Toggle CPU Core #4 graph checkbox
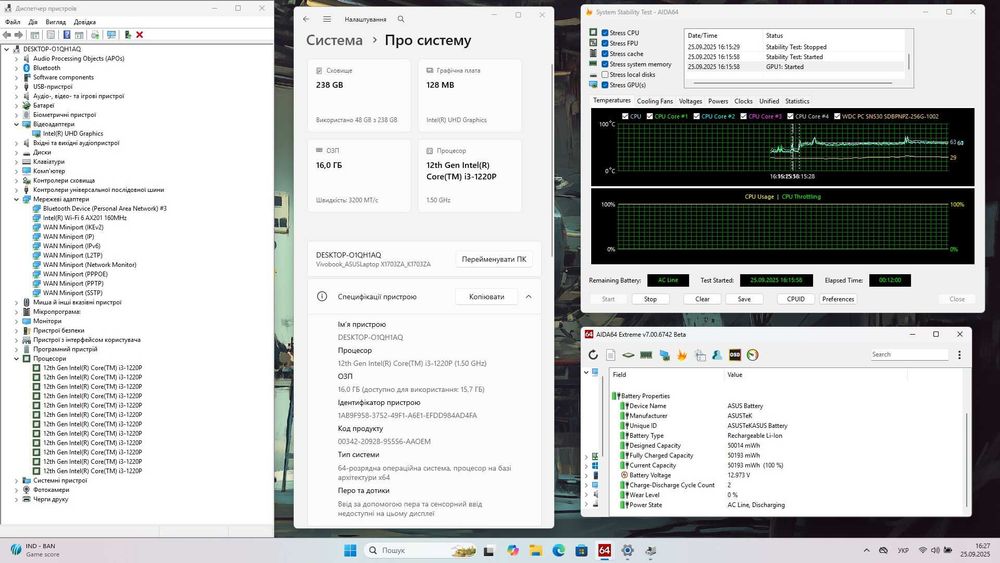The height and width of the screenshot is (563, 1000). (x=790, y=116)
